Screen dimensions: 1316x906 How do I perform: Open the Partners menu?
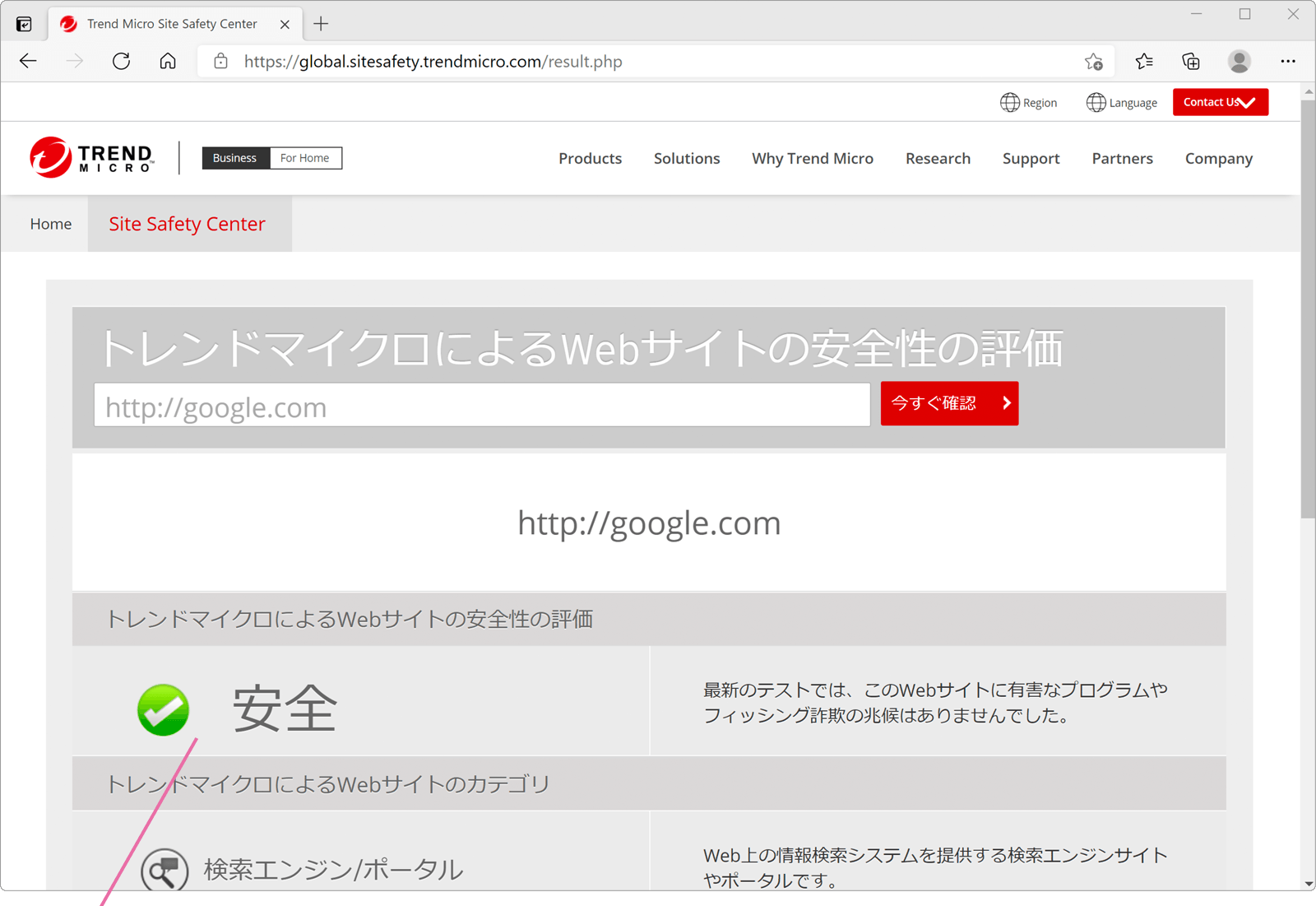pyautogui.click(x=1123, y=159)
